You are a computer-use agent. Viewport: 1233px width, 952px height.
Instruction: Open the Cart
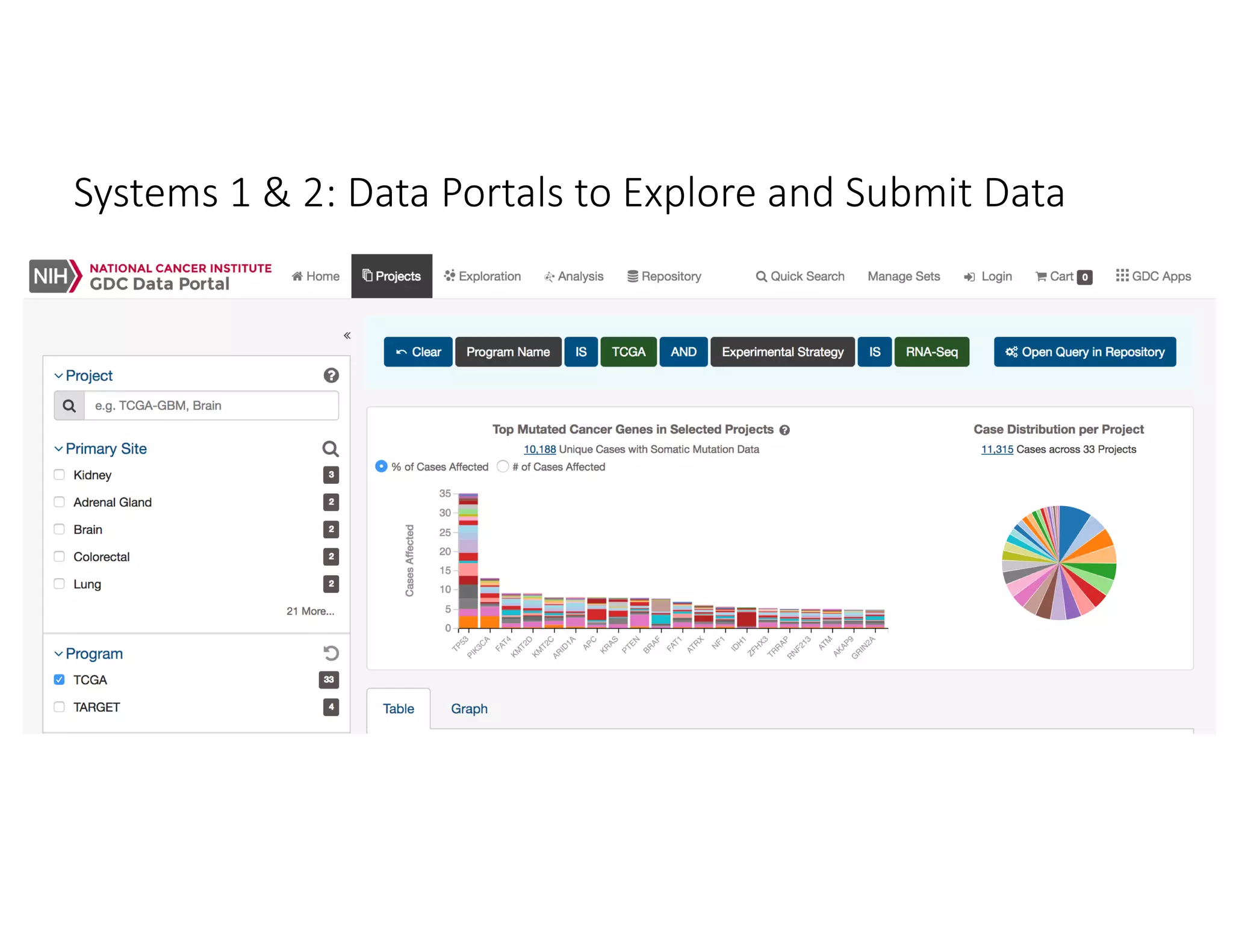click(1063, 277)
